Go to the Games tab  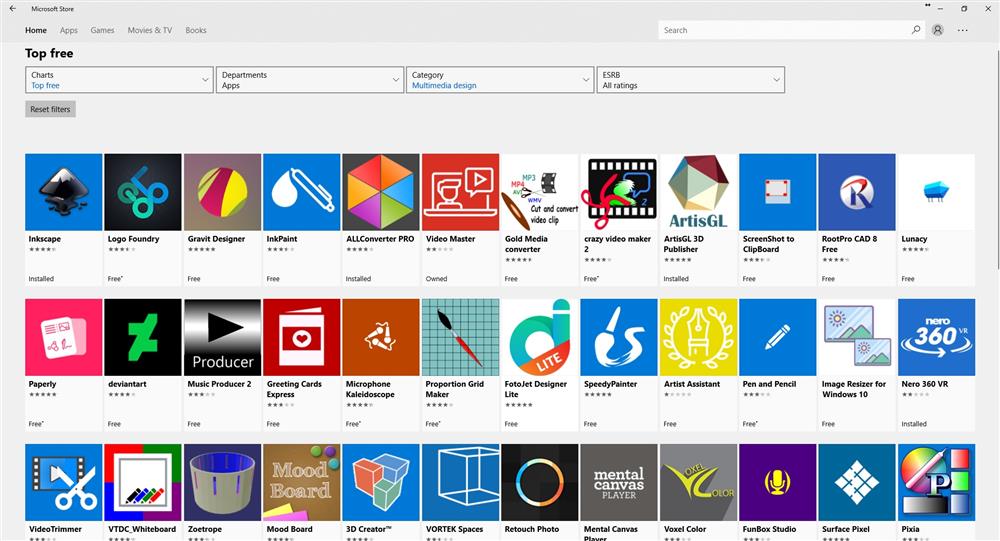pos(102,30)
